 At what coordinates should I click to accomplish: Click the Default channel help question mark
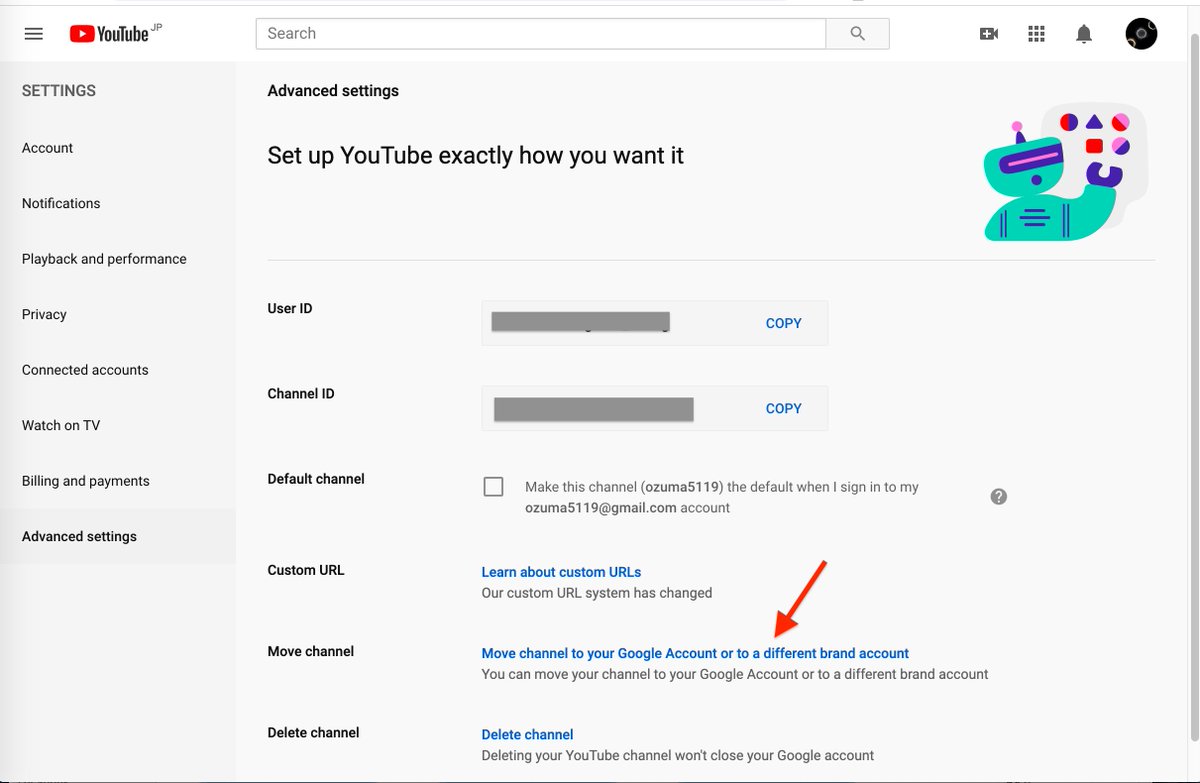point(998,496)
